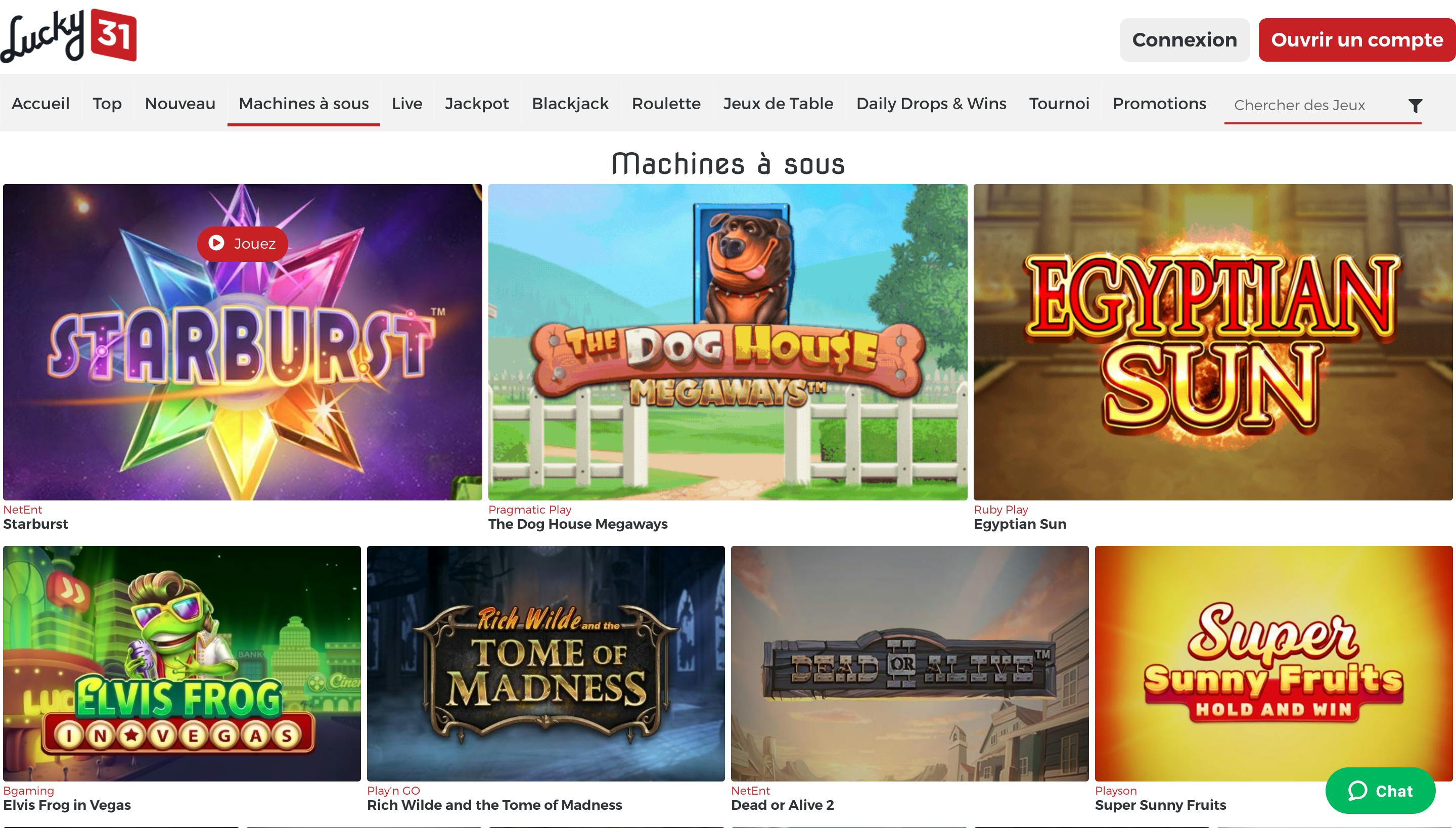This screenshot has width=1456, height=828.
Task: Open the Promotions tab
Action: point(1160,104)
